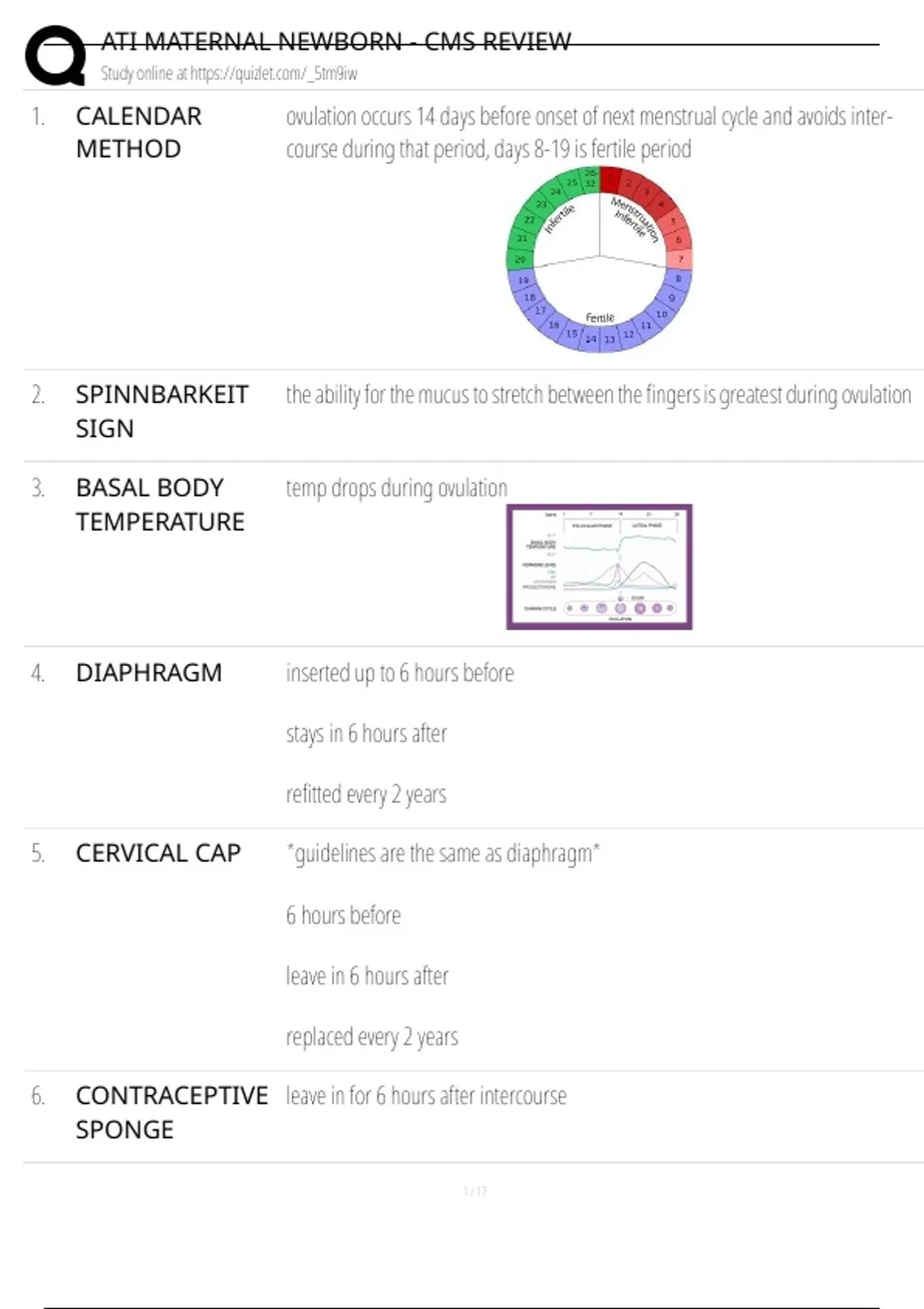Select the CONTRACEPTIVE SPONGE term
The height and width of the screenshot is (1309, 924).
(x=171, y=1113)
